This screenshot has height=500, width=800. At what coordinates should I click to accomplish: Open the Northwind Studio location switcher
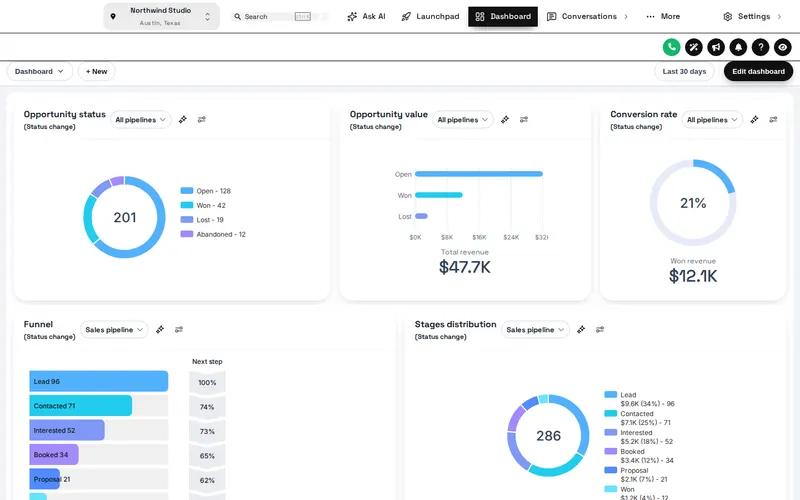coord(162,16)
